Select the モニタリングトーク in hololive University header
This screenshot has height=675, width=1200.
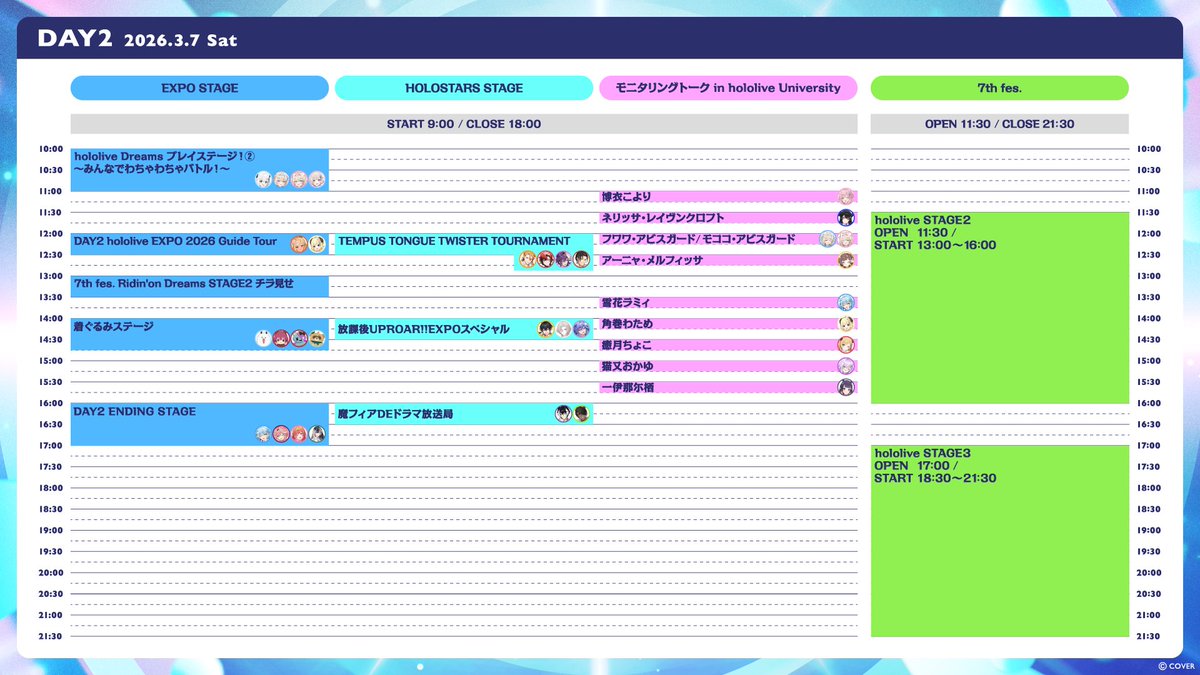pos(728,88)
